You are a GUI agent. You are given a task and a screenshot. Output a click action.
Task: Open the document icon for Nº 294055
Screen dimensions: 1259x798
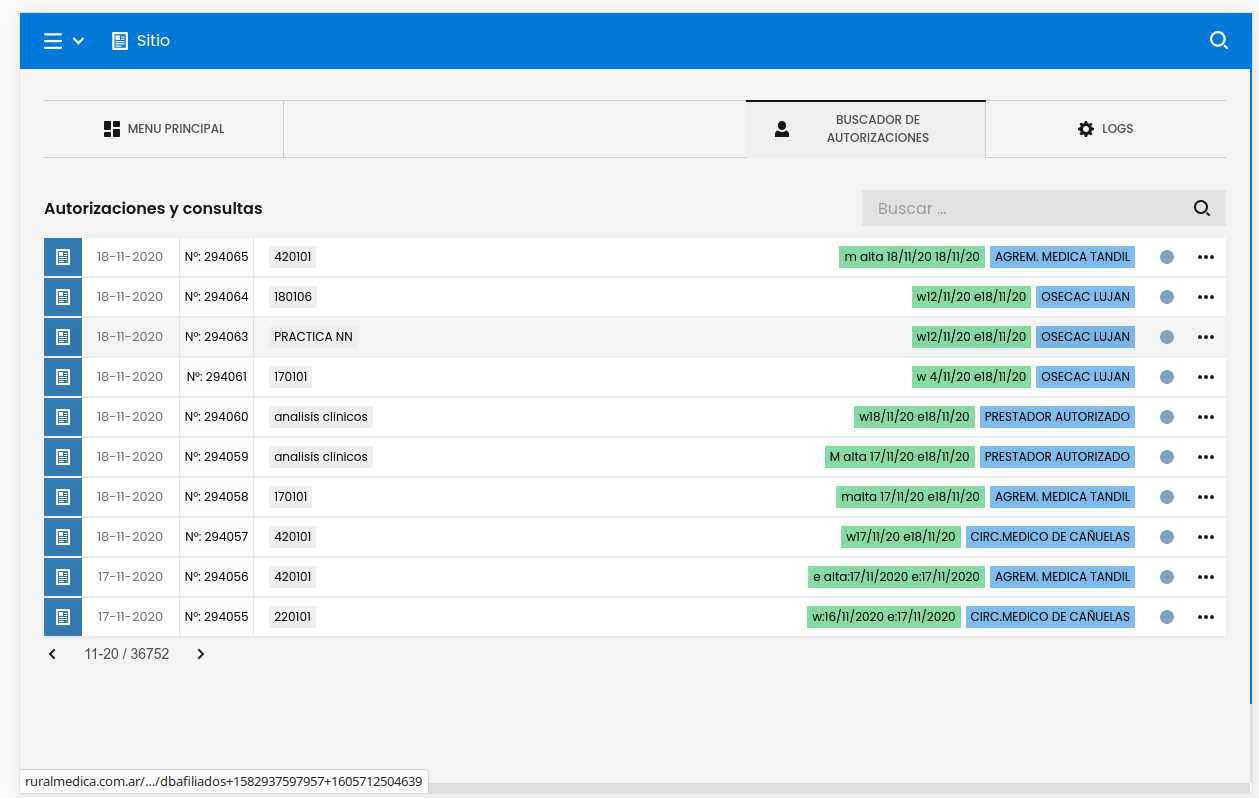click(x=63, y=617)
